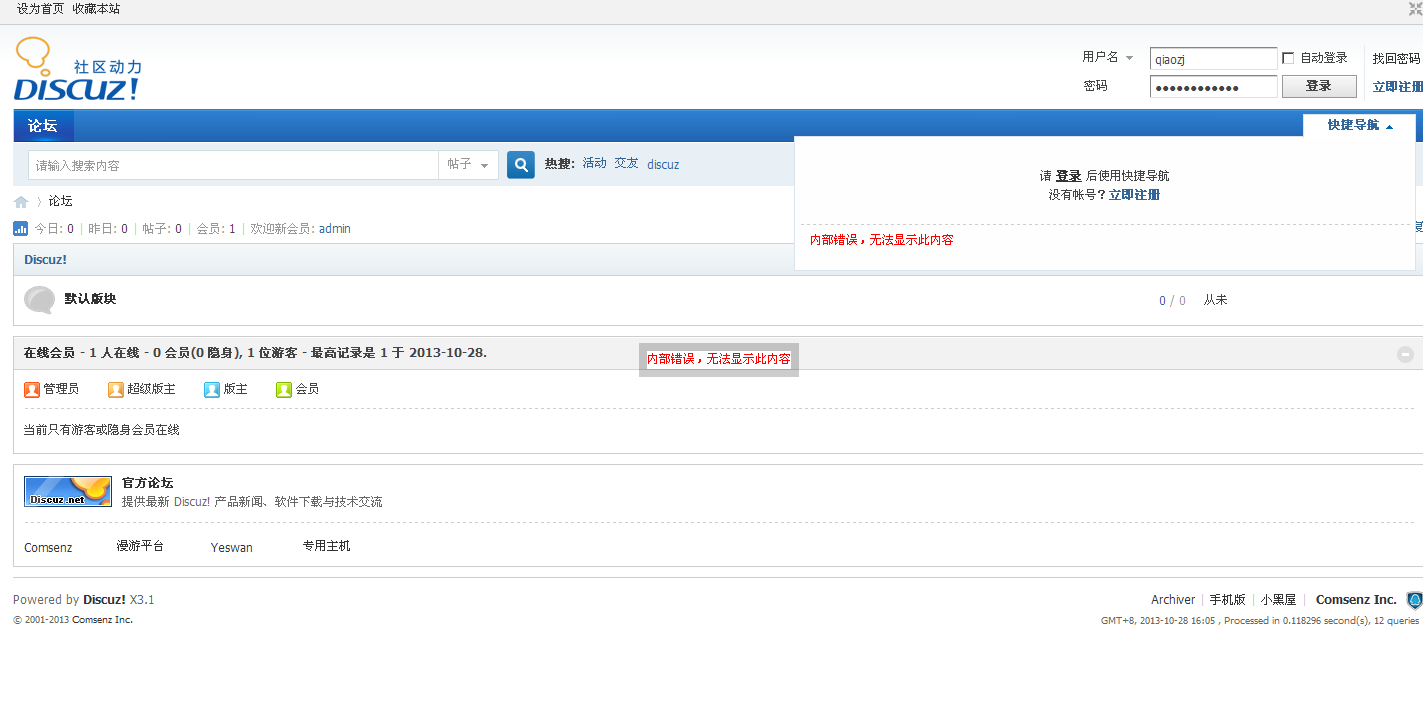Collapse the 在线会员 section with minus icon
Image resolution: width=1423 pixels, height=721 pixels.
pos(1405,354)
